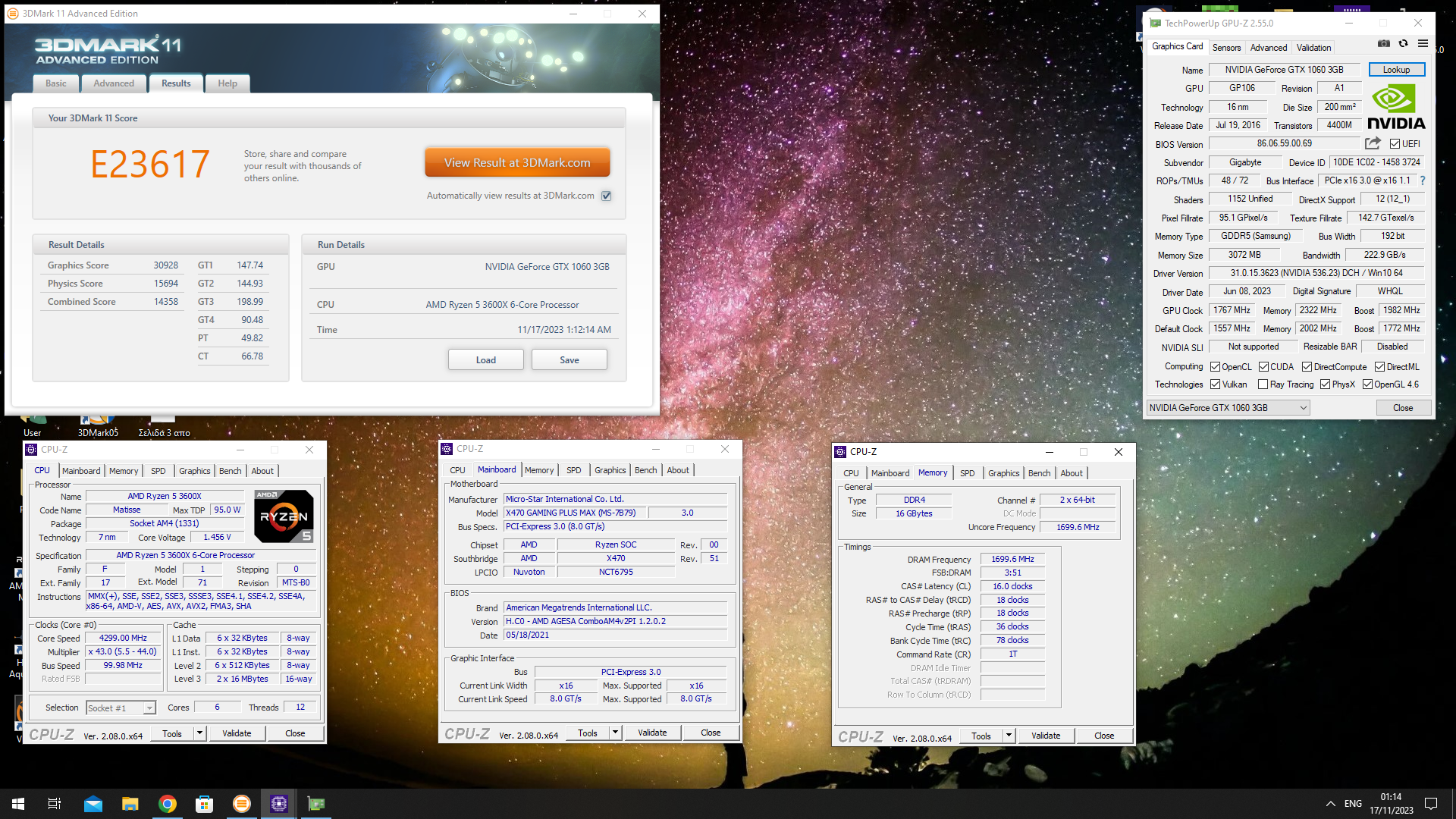The height and width of the screenshot is (819, 1456).
Task: Click the GPU-Z refresh icon
Action: (x=1403, y=44)
